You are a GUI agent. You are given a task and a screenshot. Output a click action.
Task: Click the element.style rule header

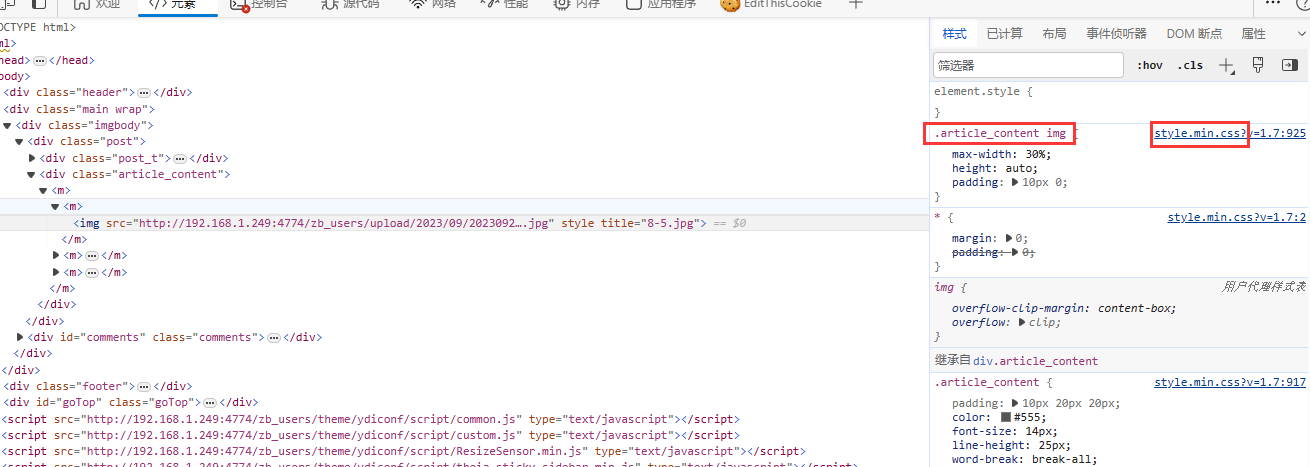[983, 91]
